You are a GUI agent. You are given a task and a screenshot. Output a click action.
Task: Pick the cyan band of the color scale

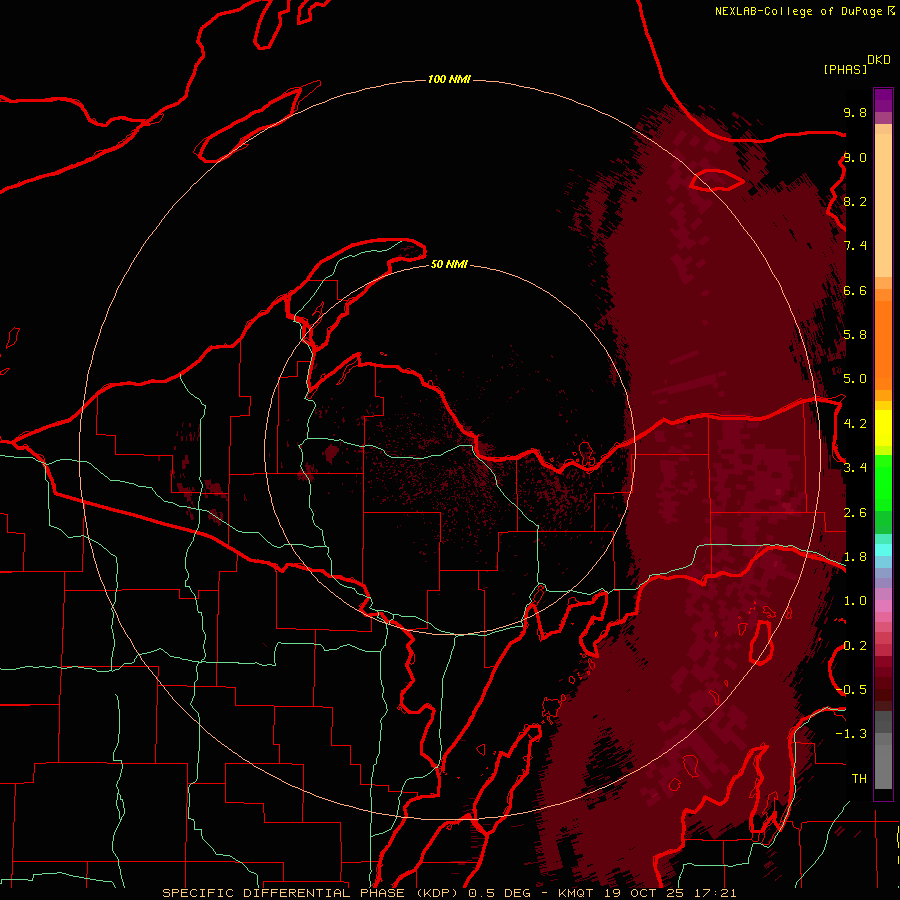click(x=883, y=550)
